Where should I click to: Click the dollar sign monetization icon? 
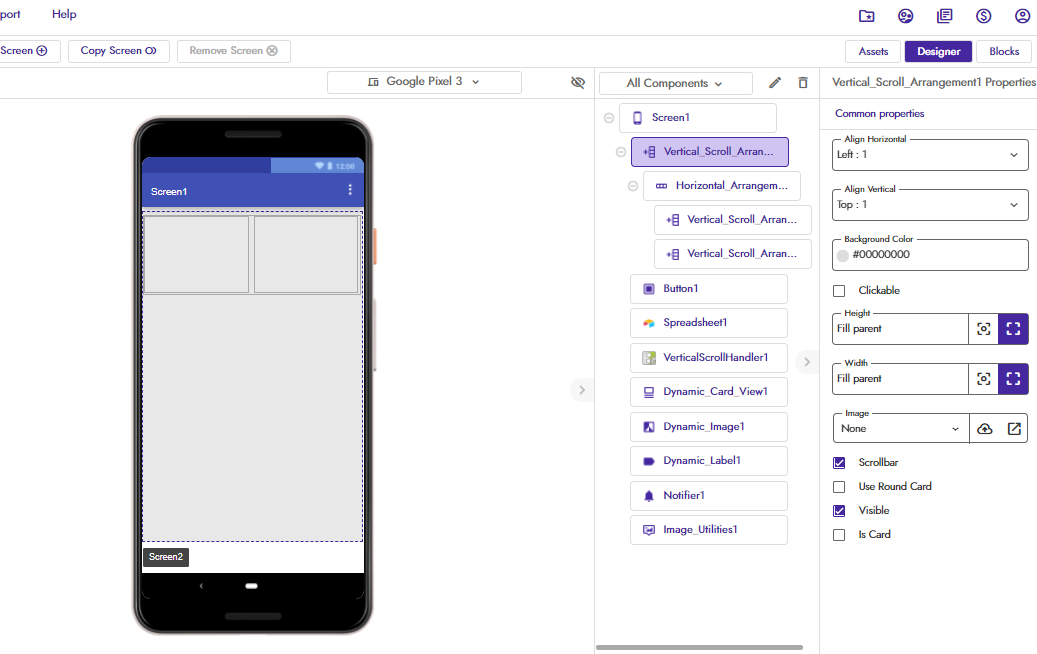(x=983, y=16)
